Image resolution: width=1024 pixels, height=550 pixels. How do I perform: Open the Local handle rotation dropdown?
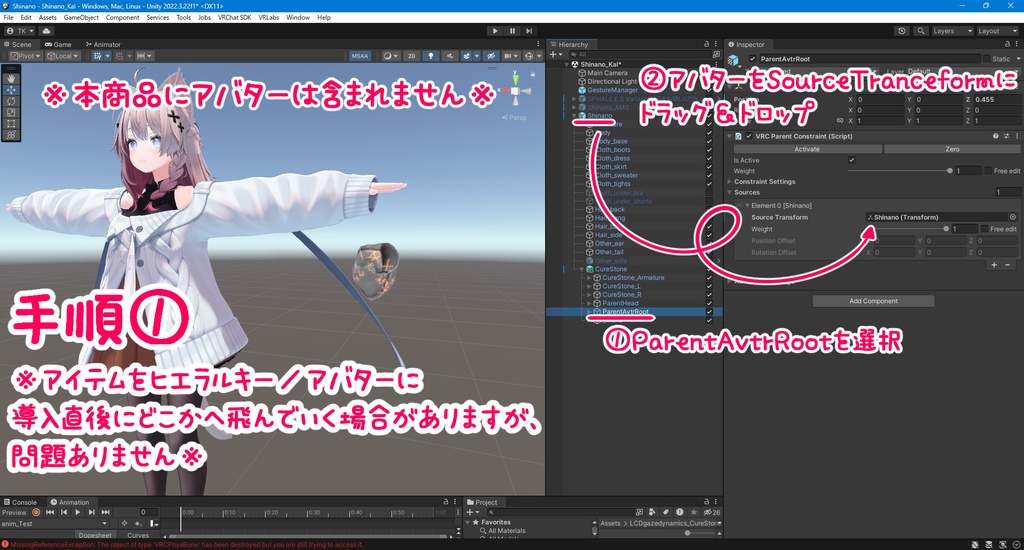click(63, 56)
